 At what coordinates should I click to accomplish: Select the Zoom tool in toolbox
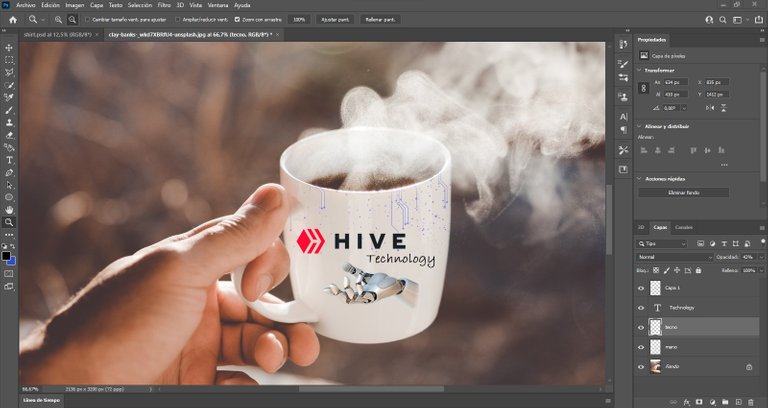tap(9, 222)
